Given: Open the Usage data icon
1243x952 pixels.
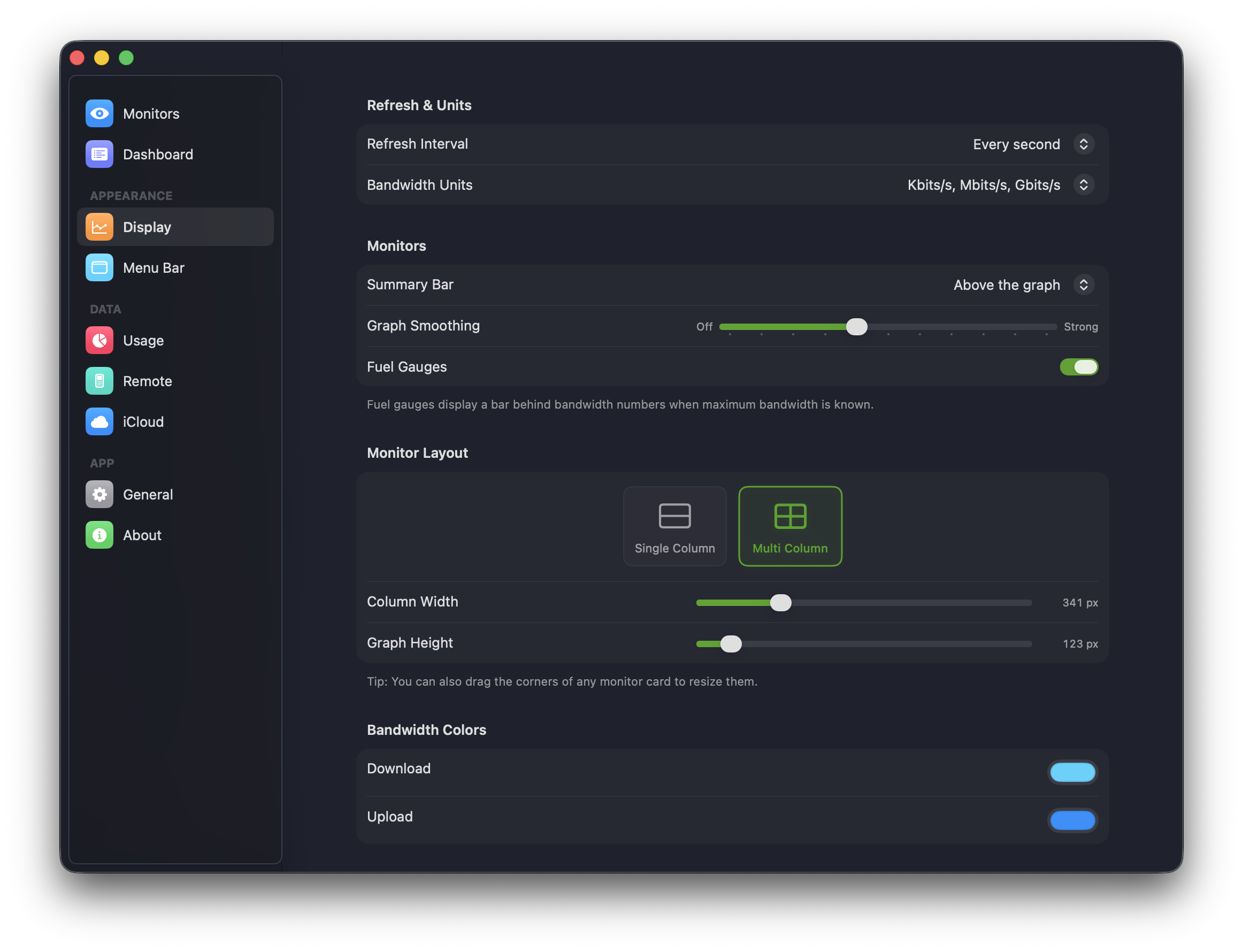Looking at the screenshot, I should point(99,340).
